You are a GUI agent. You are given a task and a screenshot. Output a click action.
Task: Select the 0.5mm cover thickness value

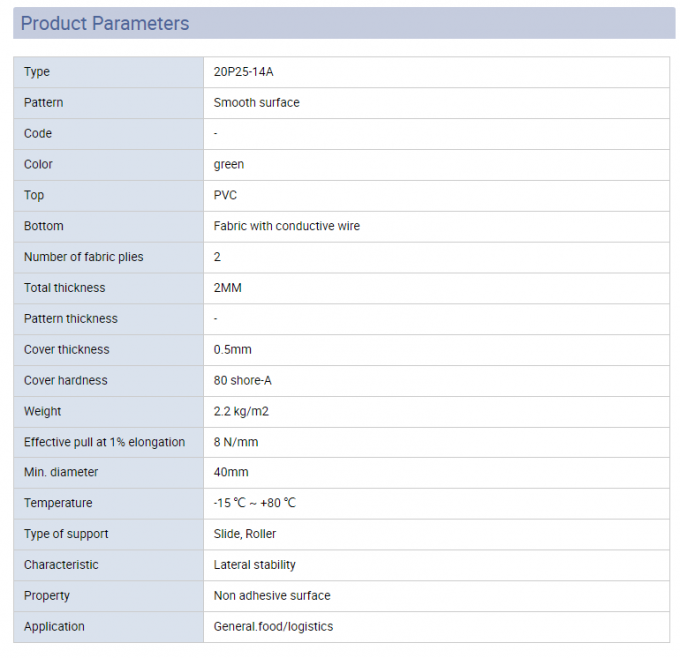(232, 350)
